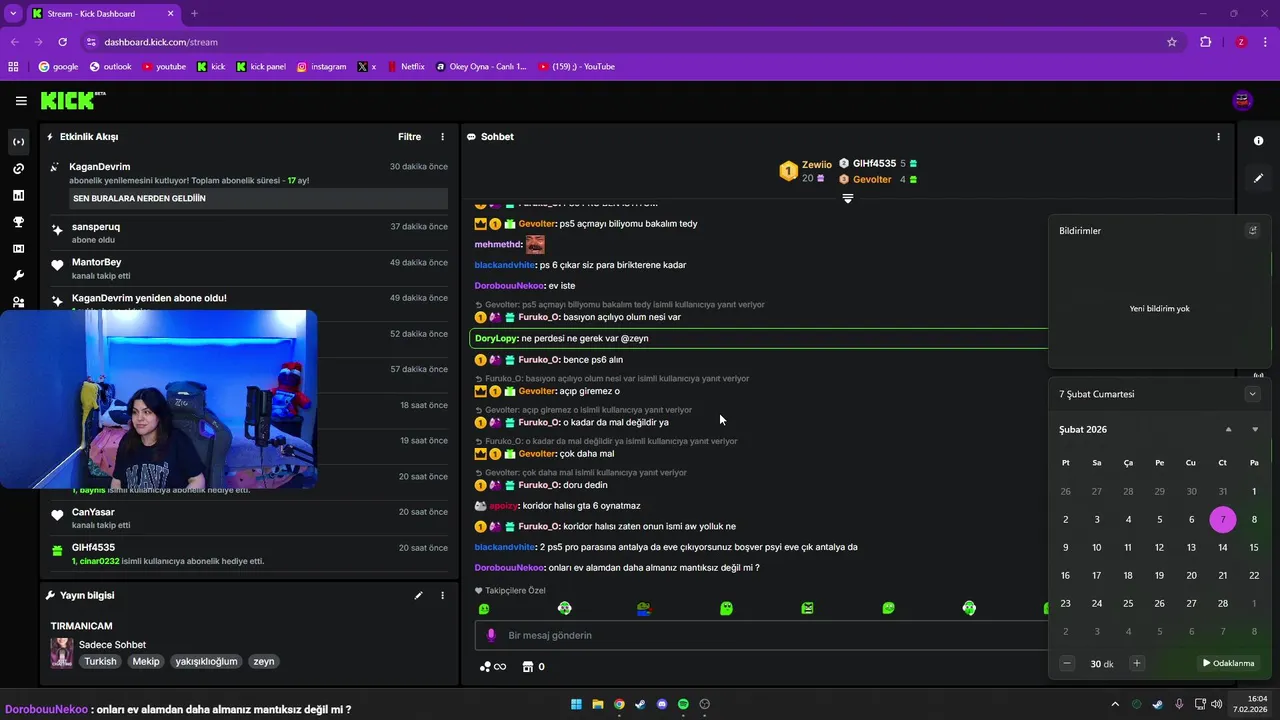Open Discord from the taskbar
Screen dimensions: 1280x720
point(662,704)
